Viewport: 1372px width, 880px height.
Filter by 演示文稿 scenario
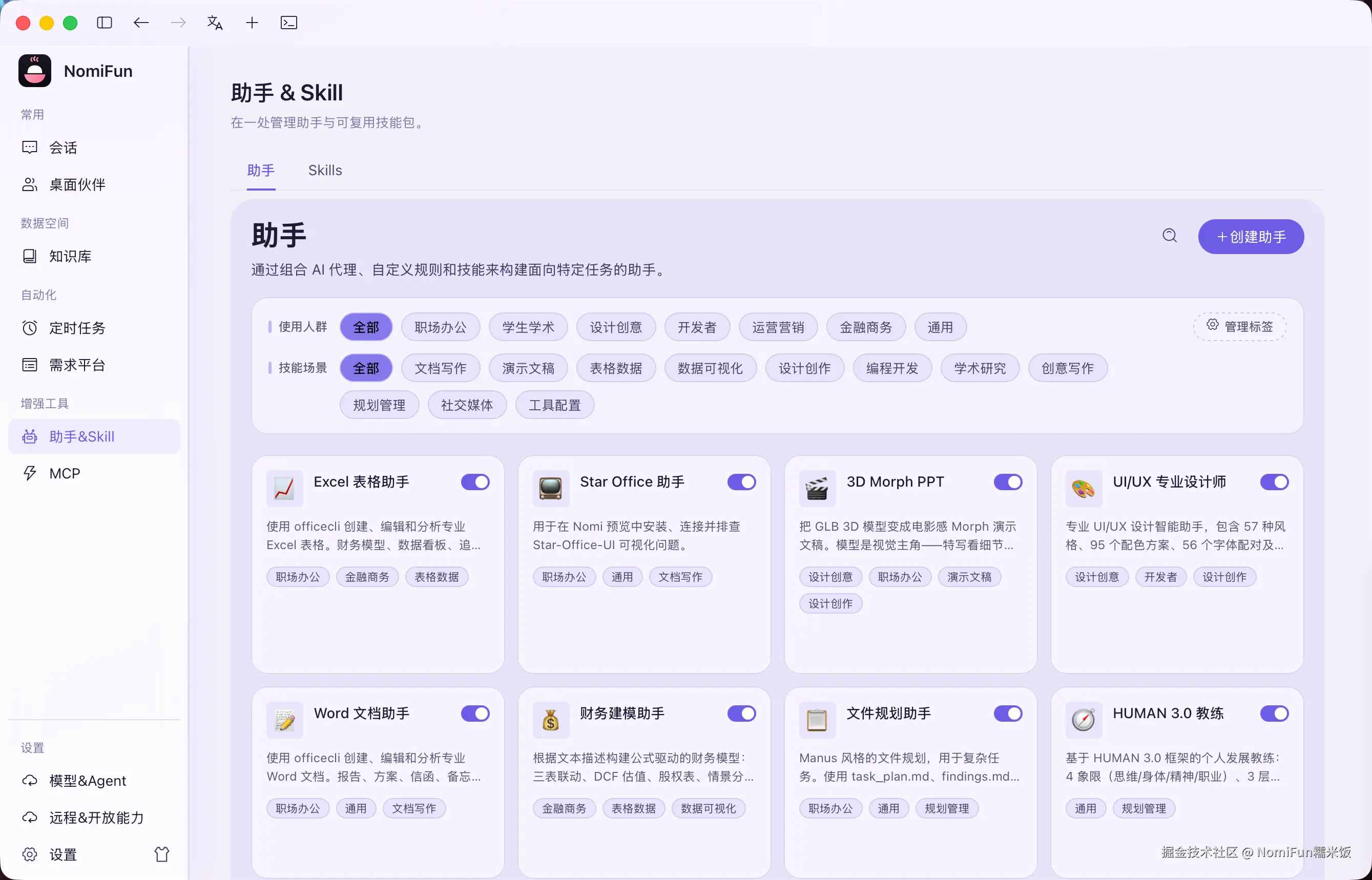click(x=529, y=368)
